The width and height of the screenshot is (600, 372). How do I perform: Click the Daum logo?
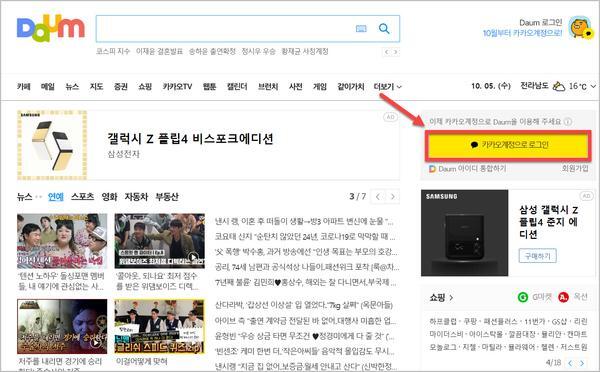point(51,28)
